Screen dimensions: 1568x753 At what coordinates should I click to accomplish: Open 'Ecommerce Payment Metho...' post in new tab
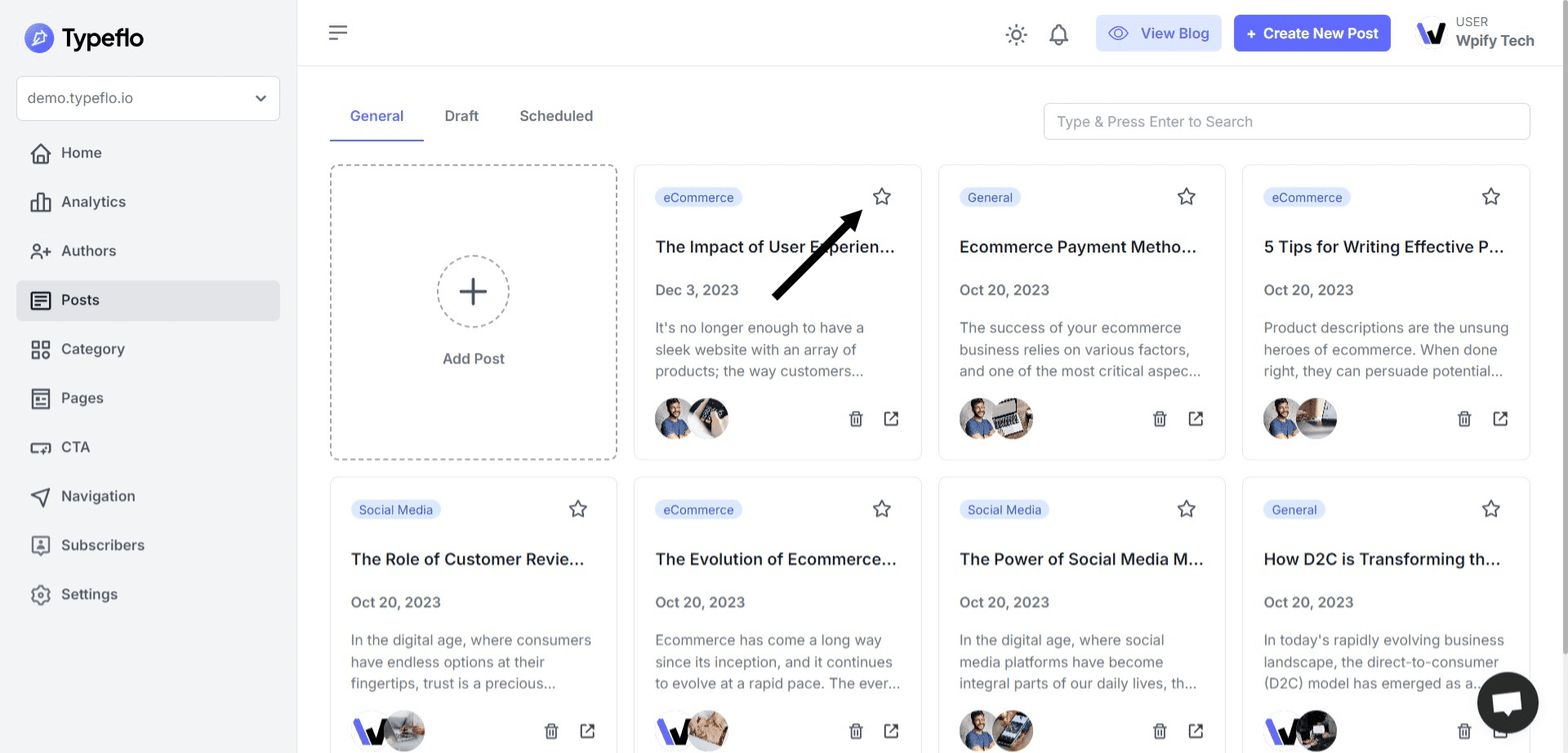[x=1196, y=419]
